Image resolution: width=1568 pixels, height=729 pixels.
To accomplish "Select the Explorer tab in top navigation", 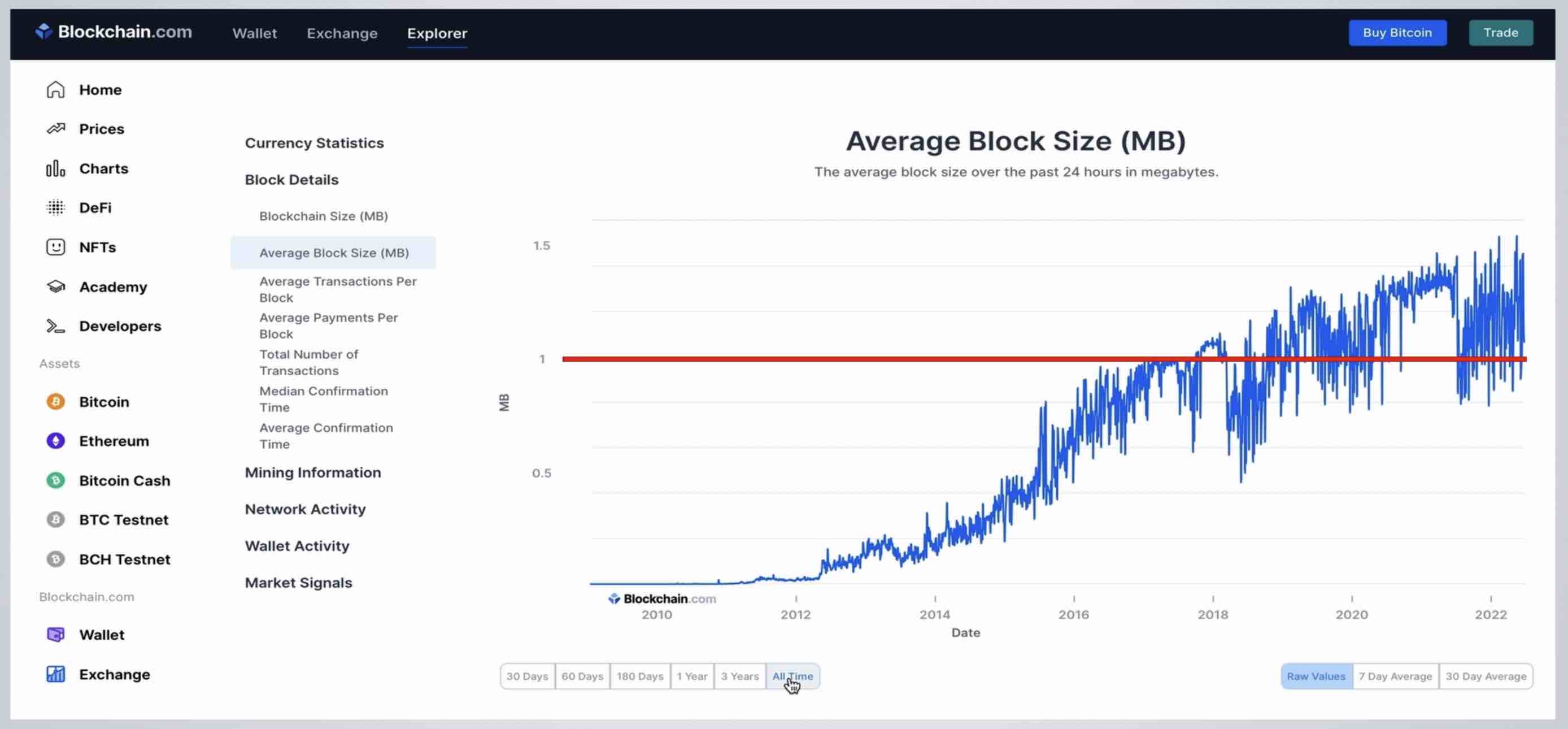I will [x=437, y=33].
